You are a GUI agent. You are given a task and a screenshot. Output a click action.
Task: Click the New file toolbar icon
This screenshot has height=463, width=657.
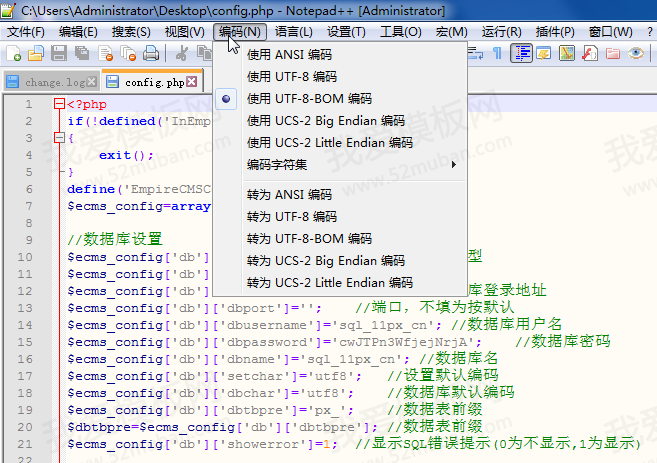coord(13,53)
